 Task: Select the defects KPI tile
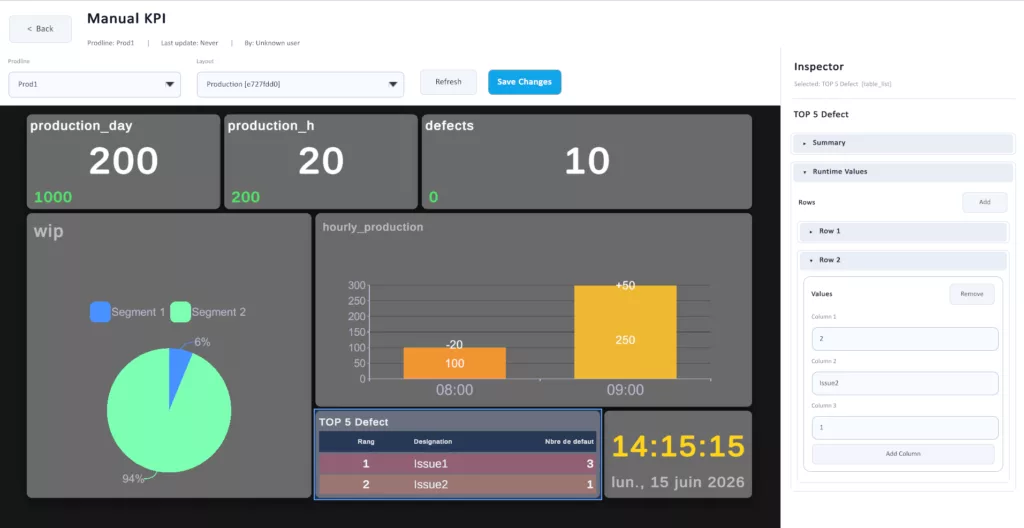coord(586,162)
